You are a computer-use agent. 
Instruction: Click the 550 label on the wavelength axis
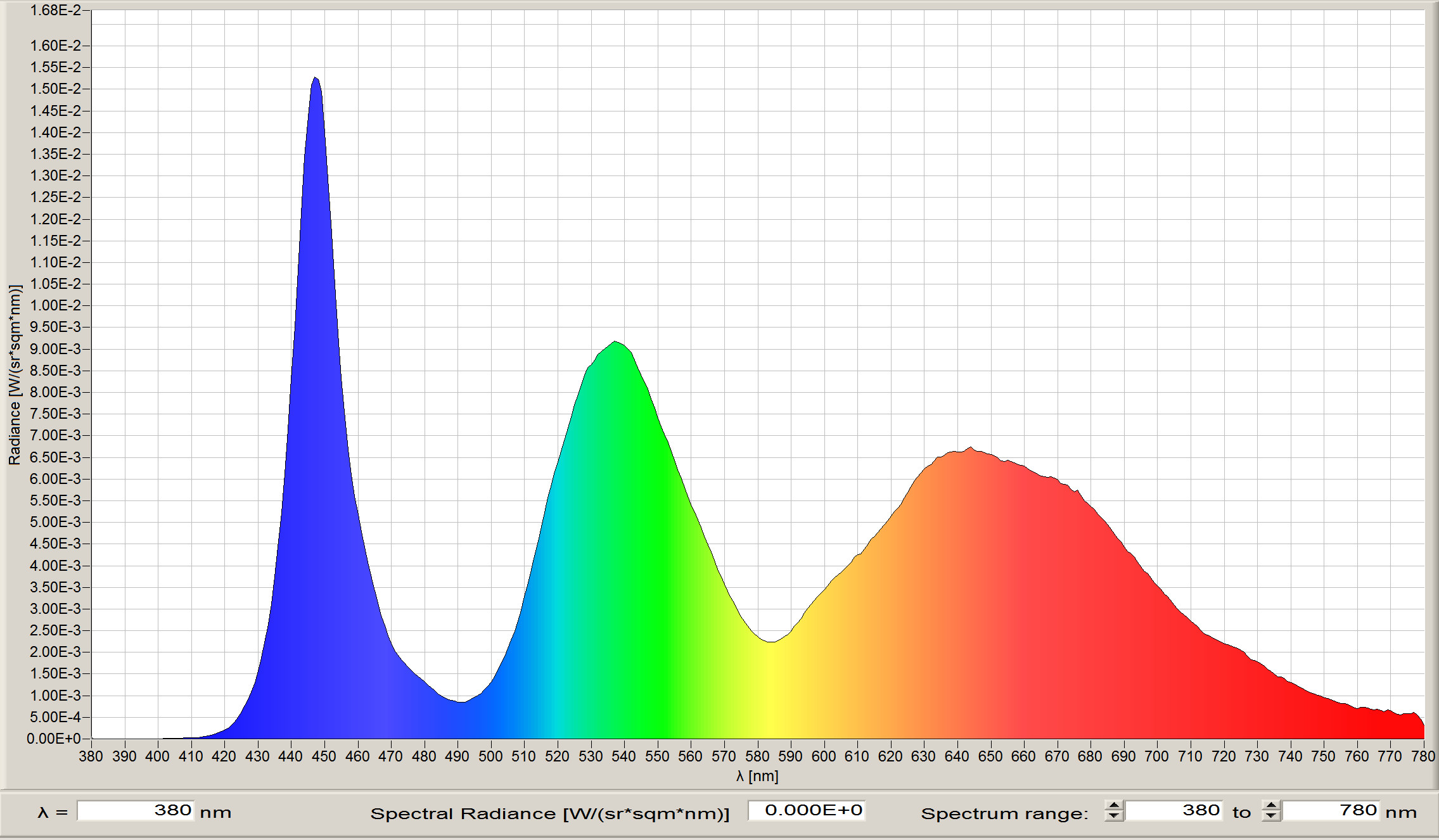[657, 756]
